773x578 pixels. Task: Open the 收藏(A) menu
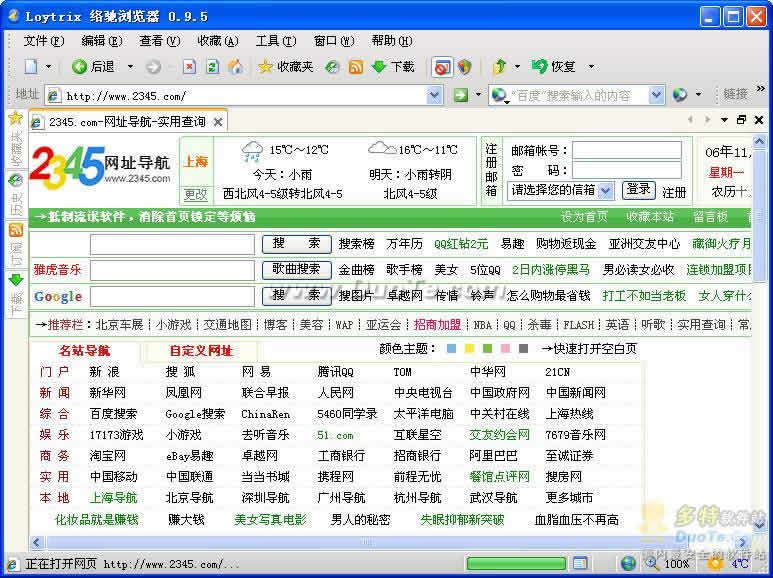click(218, 40)
